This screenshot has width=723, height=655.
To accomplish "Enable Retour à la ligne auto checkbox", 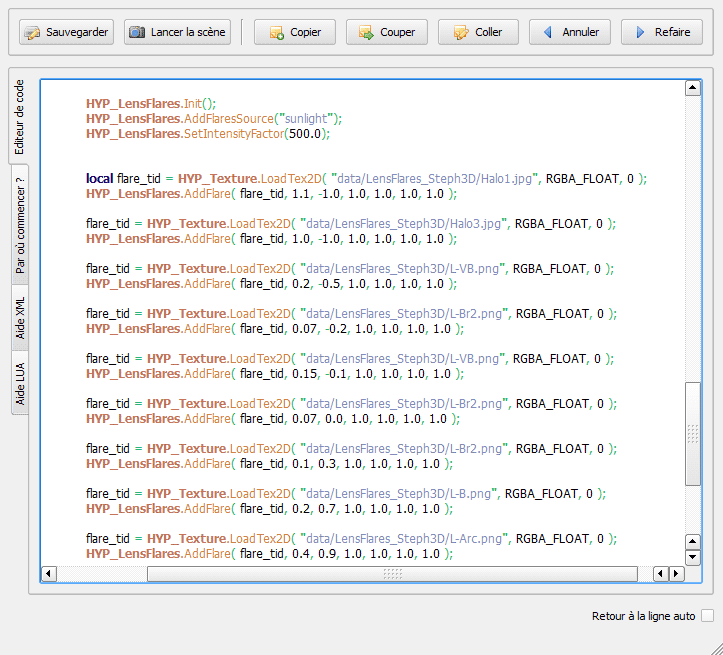I will click(x=707, y=616).
